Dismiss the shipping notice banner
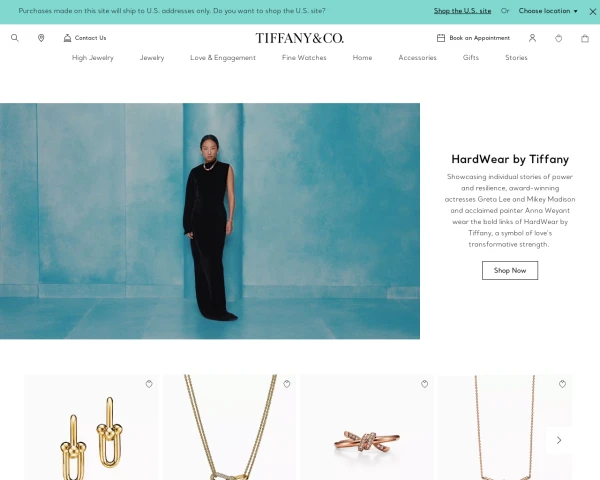Viewport: 600px width, 480px height. click(593, 11)
